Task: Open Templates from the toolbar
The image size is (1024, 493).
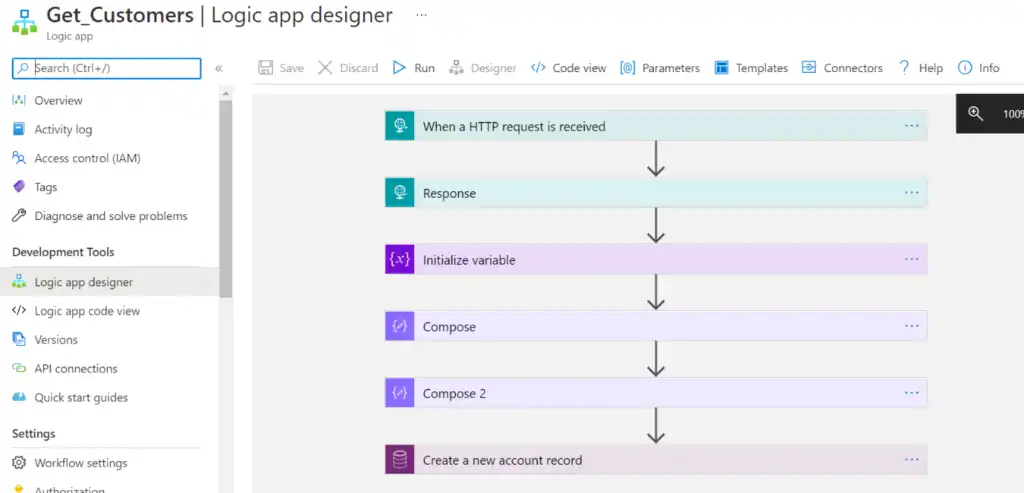Action: (751, 68)
